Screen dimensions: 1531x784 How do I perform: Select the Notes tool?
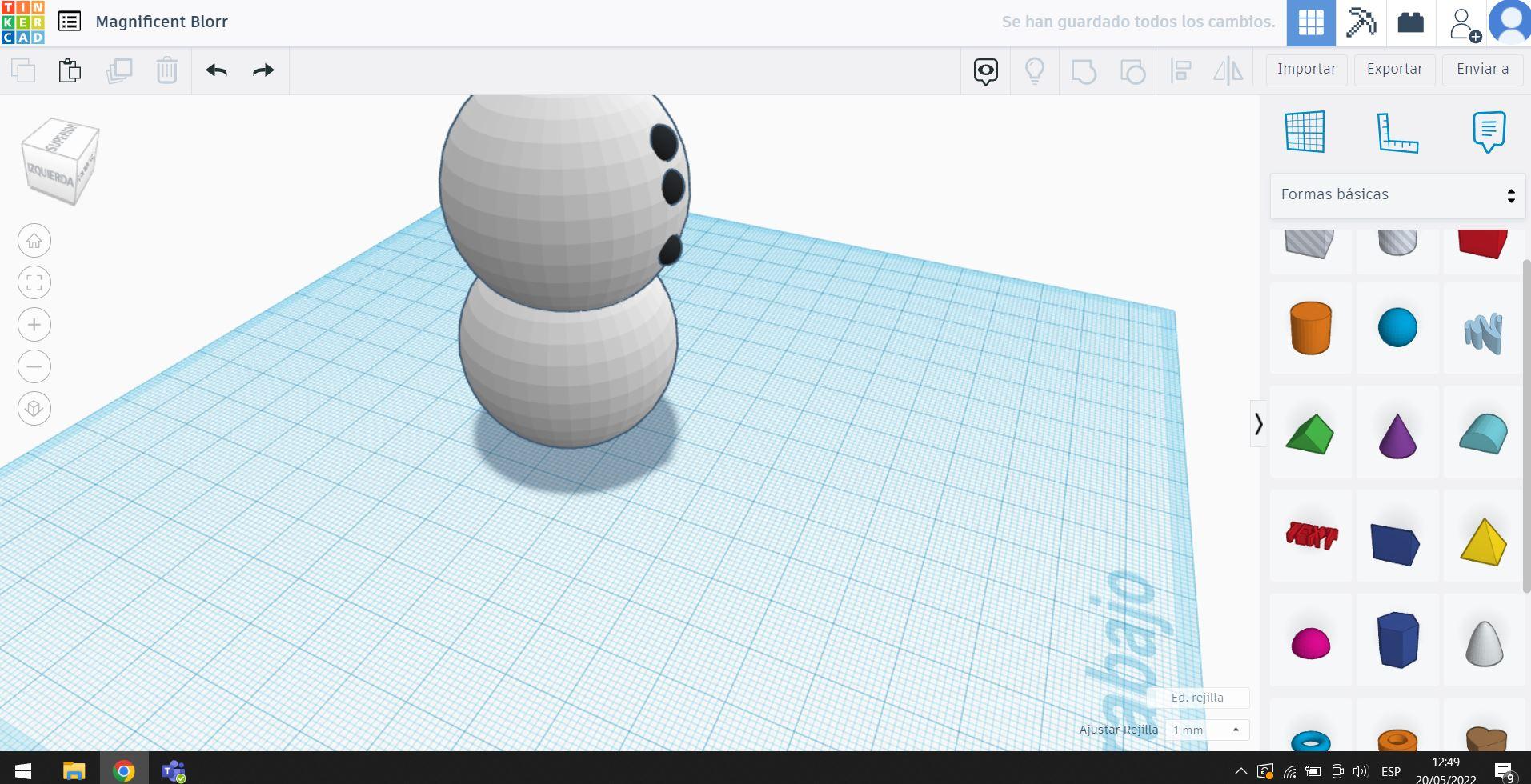[x=1489, y=132]
